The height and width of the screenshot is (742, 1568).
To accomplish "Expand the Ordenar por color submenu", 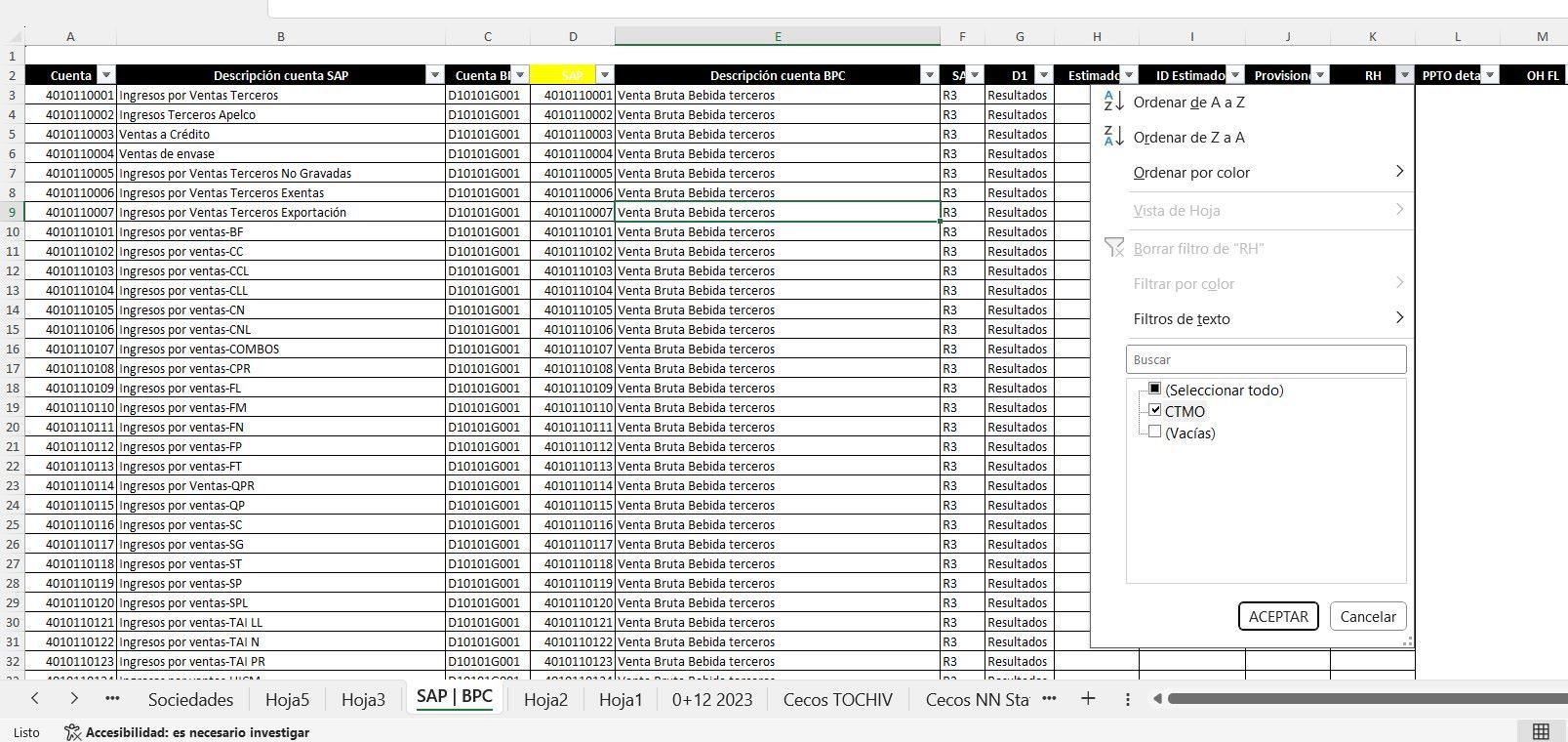I will pos(1398,172).
